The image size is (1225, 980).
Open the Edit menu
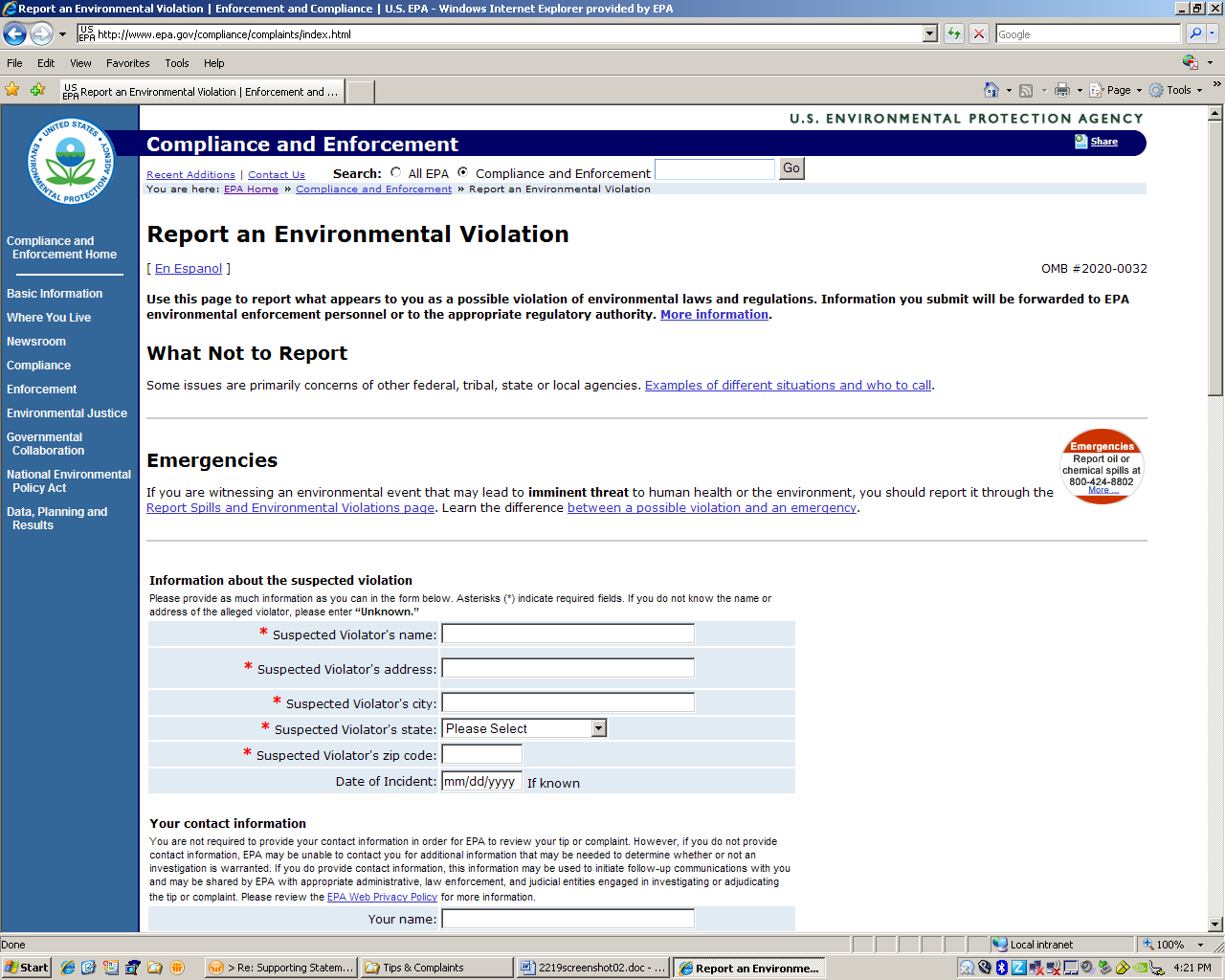tap(46, 63)
